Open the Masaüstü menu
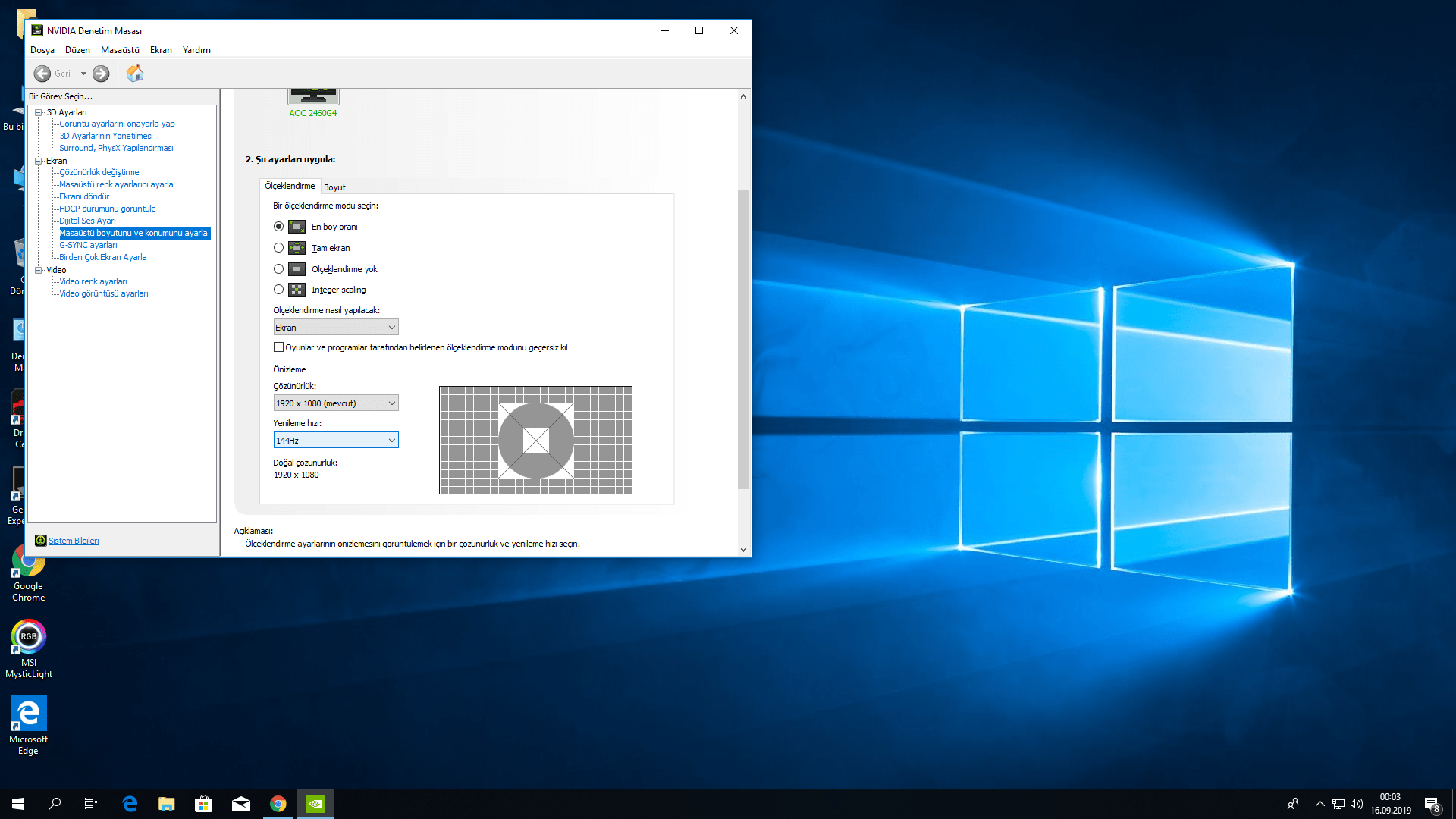 120,50
